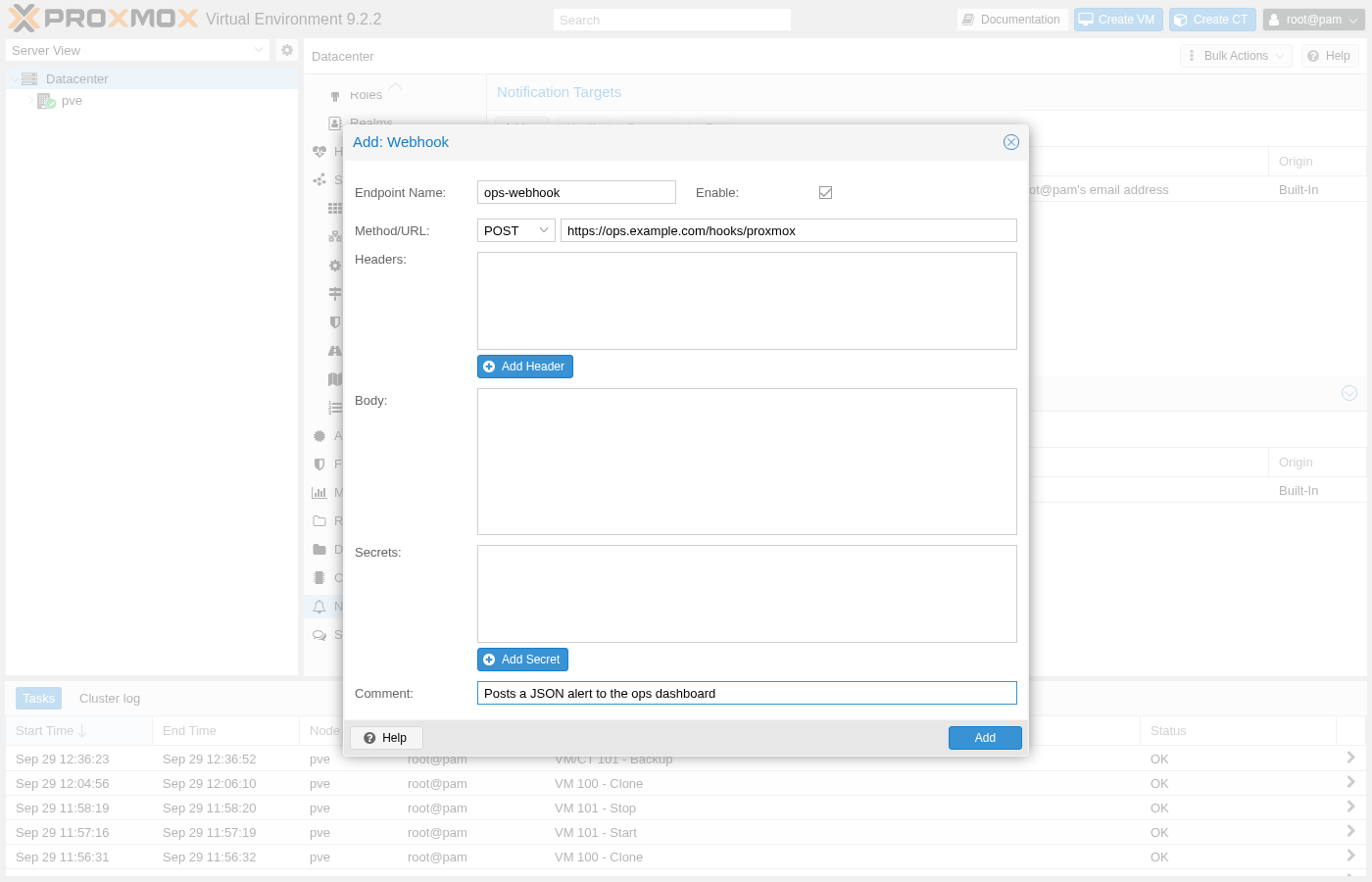Open the datacenter Firewall shield icon
The height and width of the screenshot is (882, 1372).
tap(319, 465)
